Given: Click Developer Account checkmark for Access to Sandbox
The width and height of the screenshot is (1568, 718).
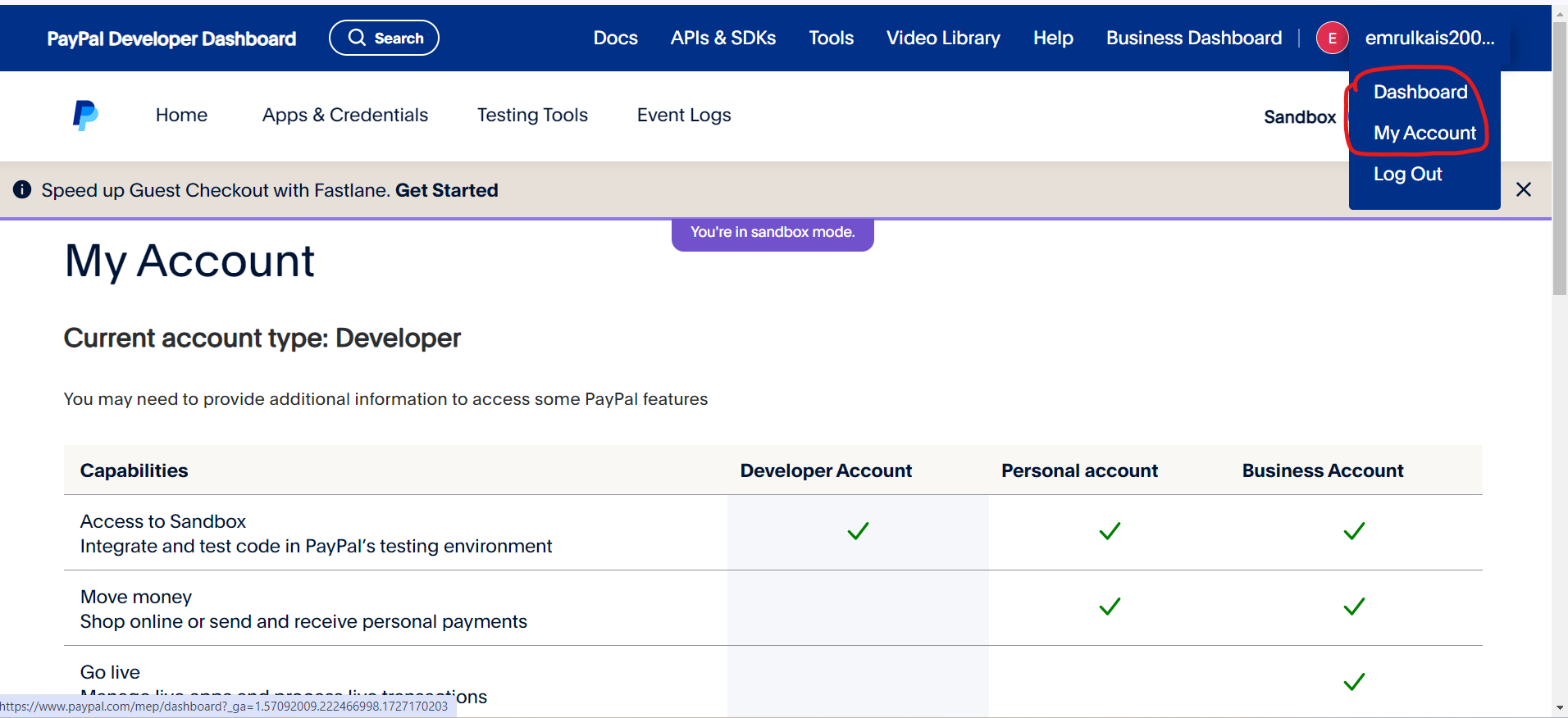Looking at the screenshot, I should coord(858,531).
